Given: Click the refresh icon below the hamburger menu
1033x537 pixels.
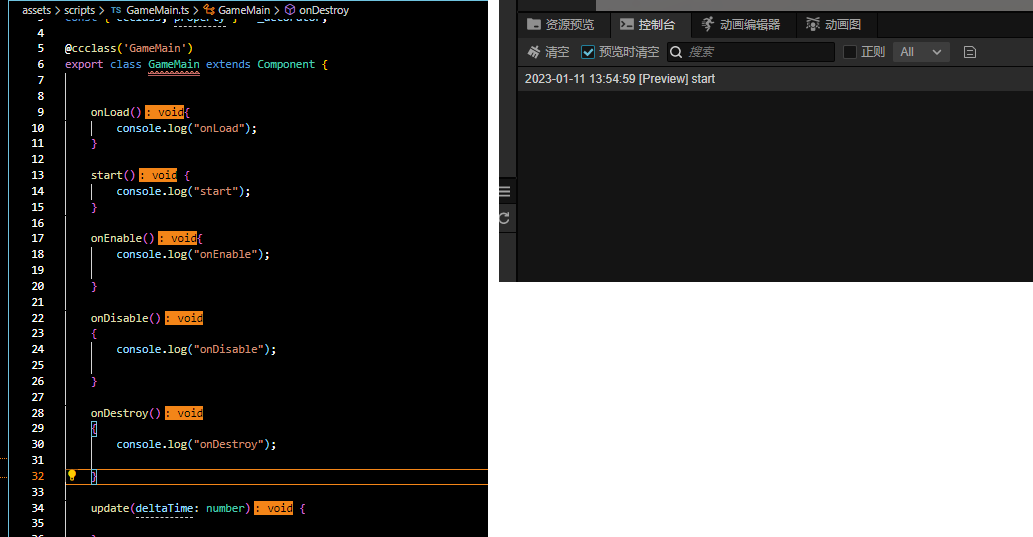Looking at the screenshot, I should pos(505,218).
